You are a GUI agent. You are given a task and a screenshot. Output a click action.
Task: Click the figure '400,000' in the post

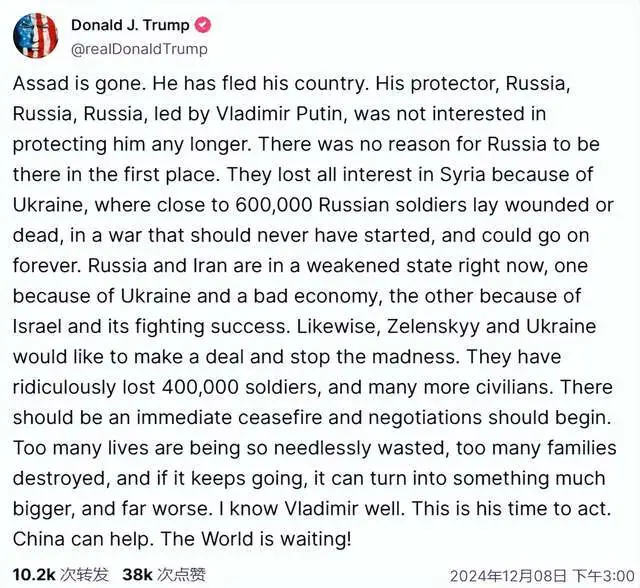[200, 387]
